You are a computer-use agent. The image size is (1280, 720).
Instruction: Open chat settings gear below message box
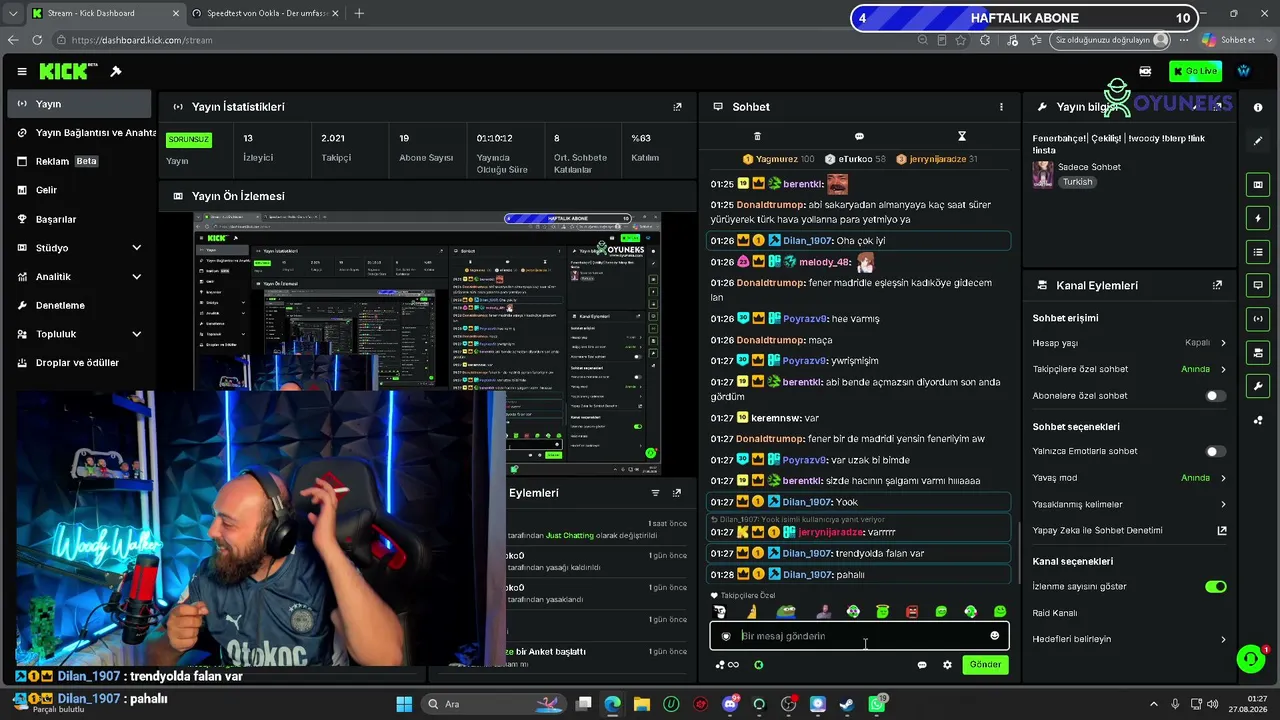click(947, 665)
